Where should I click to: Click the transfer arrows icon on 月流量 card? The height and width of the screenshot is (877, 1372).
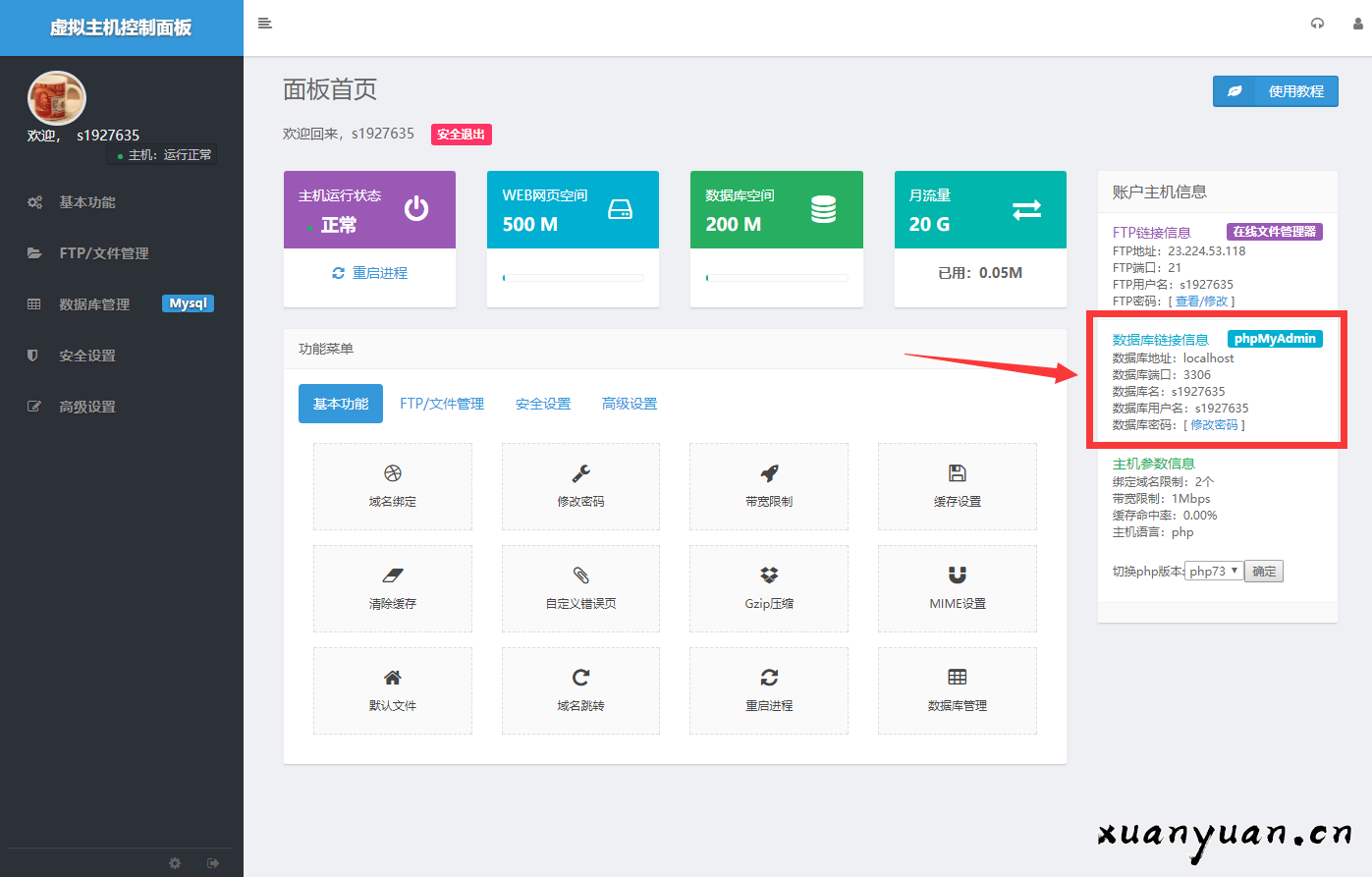click(x=1027, y=209)
